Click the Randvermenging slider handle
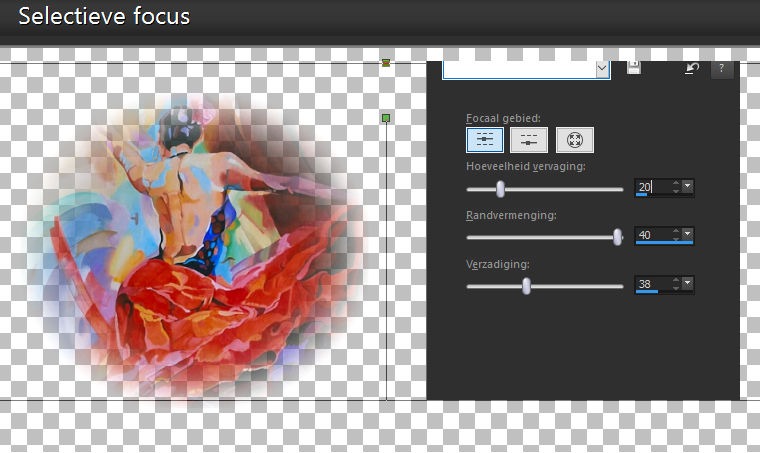 click(x=618, y=237)
